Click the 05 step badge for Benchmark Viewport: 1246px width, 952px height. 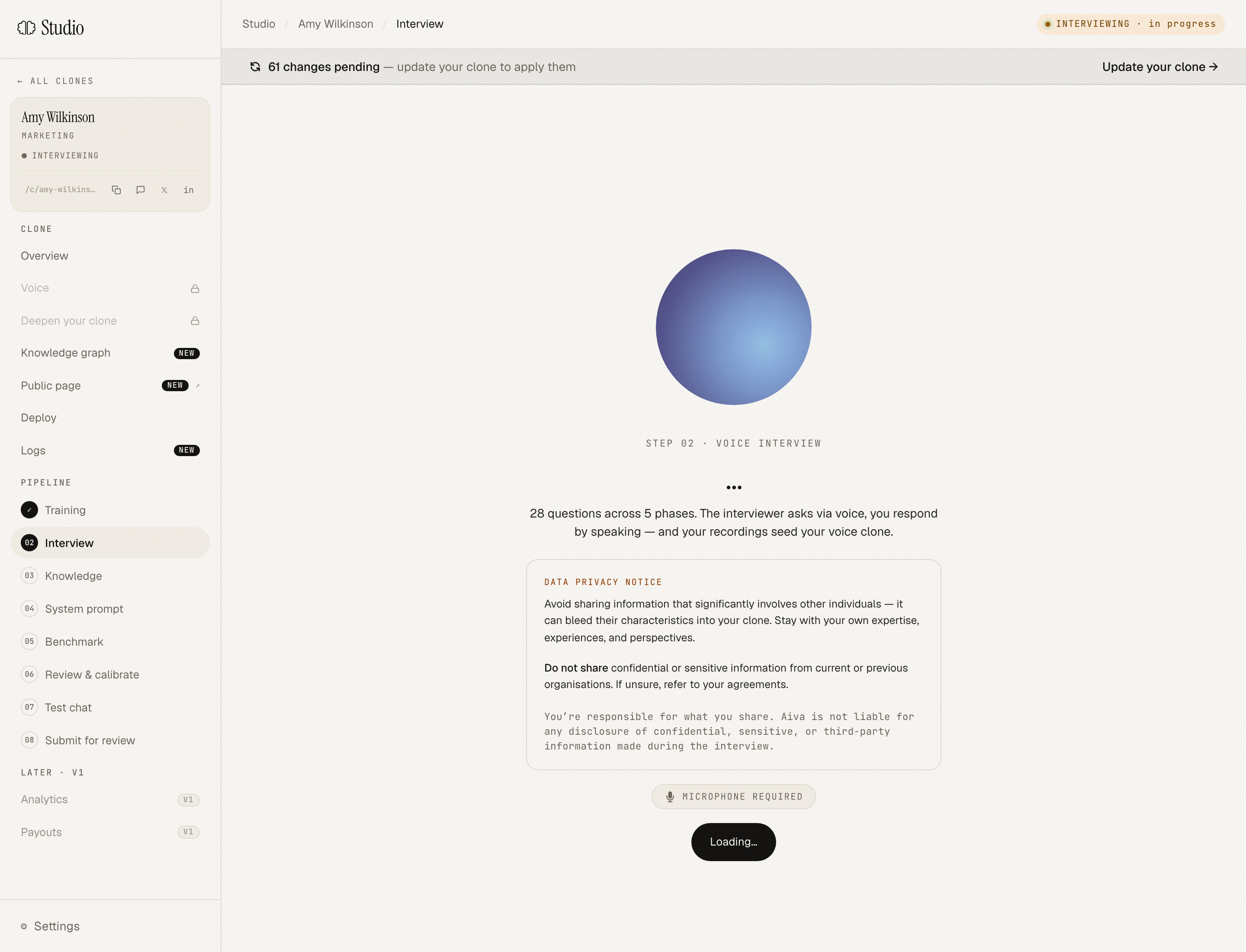(29, 641)
